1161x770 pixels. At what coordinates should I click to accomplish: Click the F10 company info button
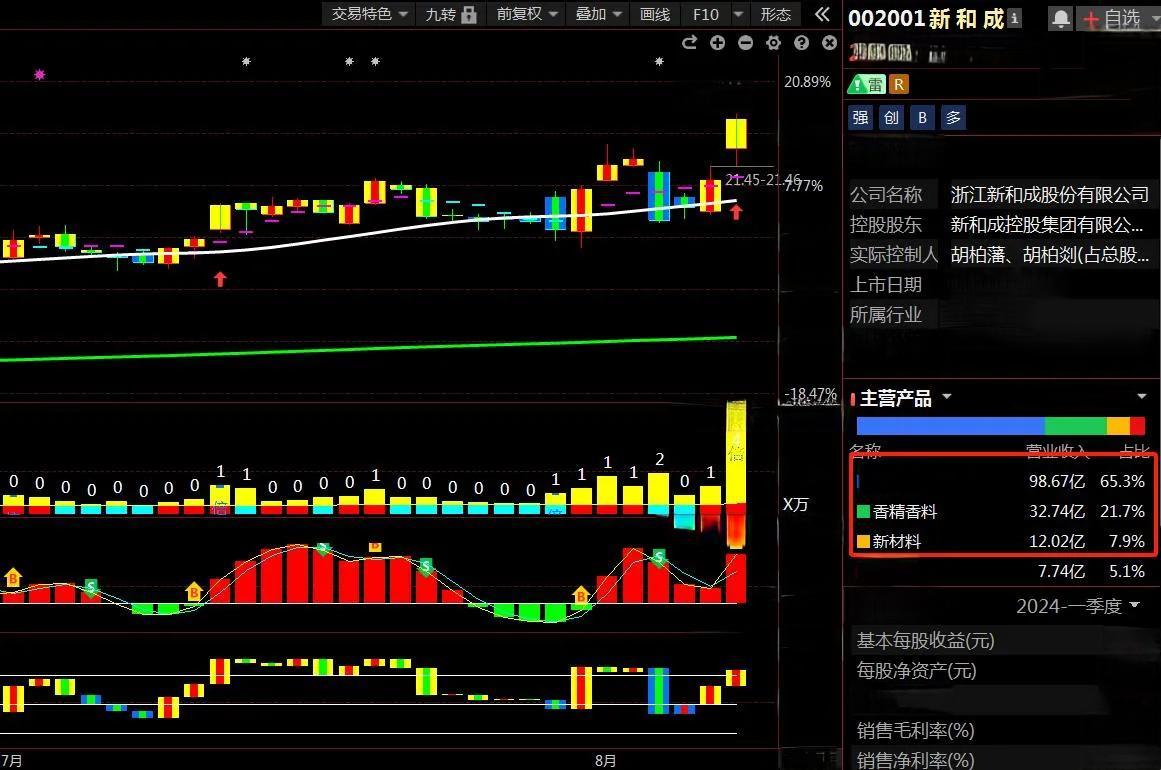tap(706, 14)
